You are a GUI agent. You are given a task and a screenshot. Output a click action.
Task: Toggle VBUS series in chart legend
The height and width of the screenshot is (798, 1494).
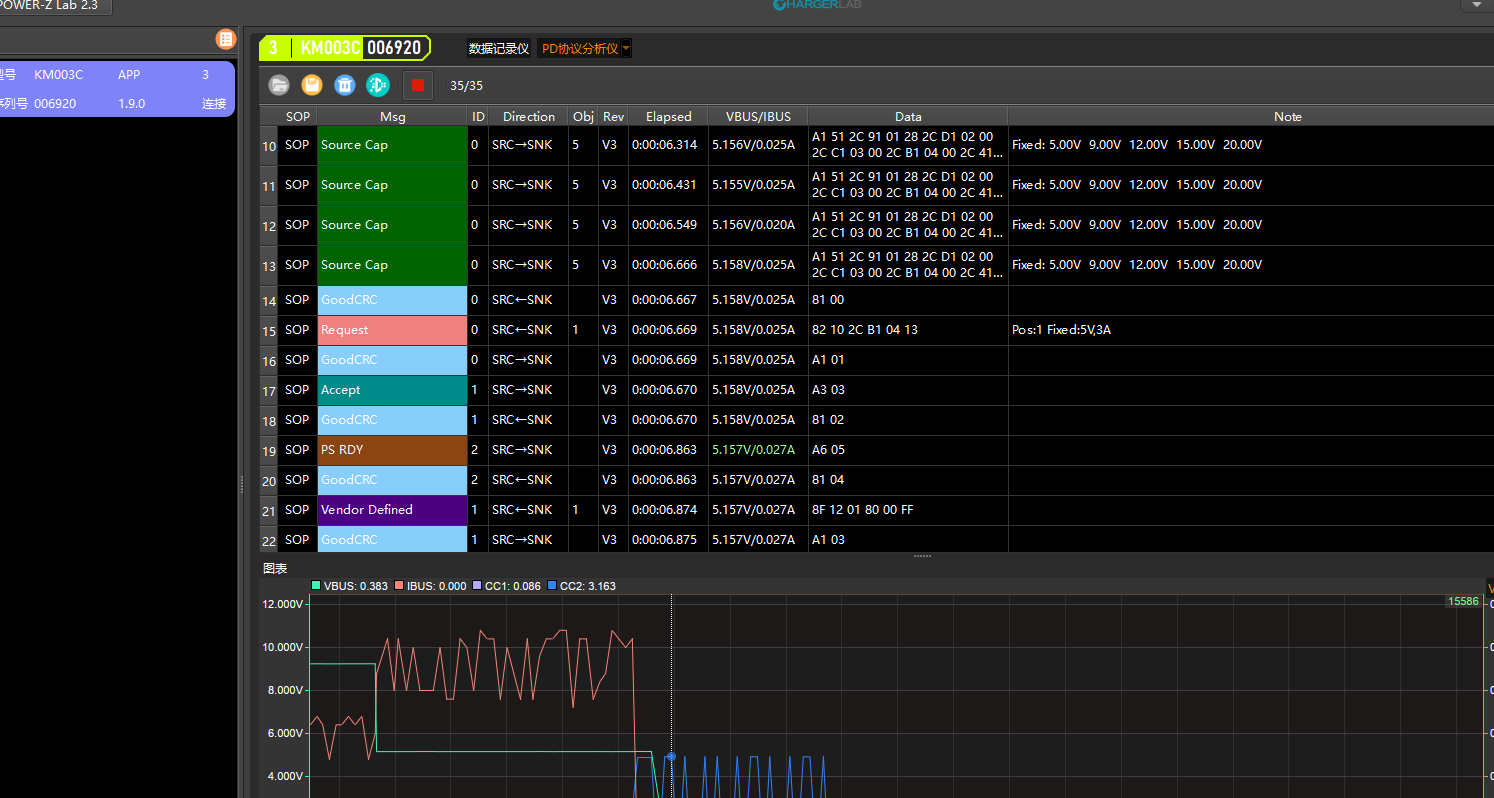coord(350,586)
